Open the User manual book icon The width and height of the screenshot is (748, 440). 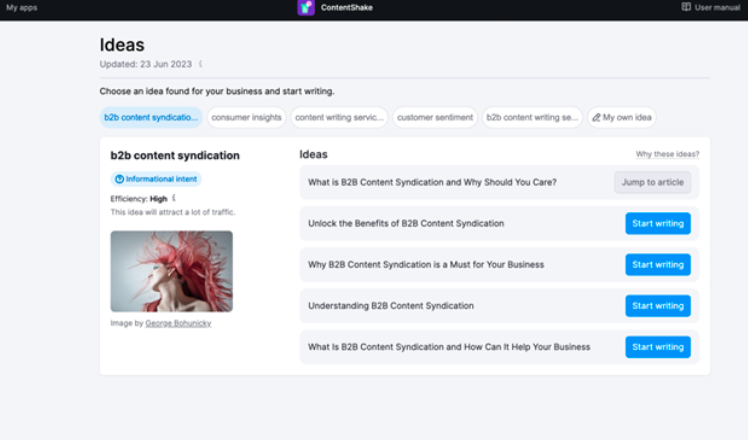[x=686, y=7]
